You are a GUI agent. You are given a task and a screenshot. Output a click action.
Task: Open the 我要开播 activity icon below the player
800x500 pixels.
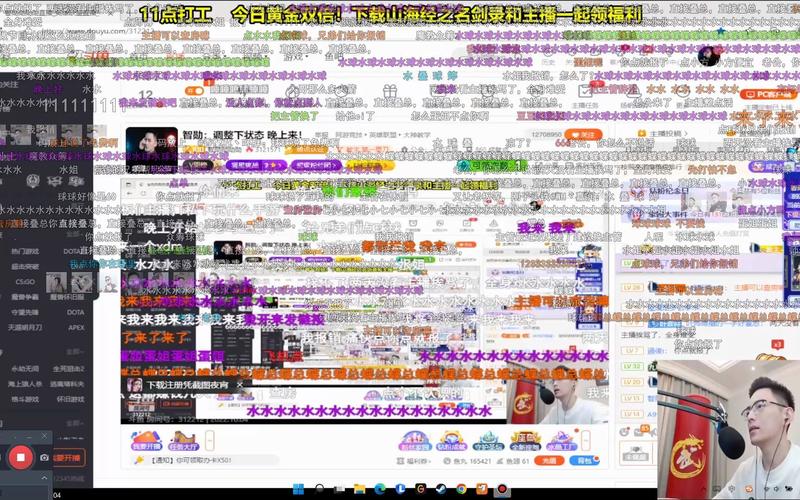coord(146,441)
